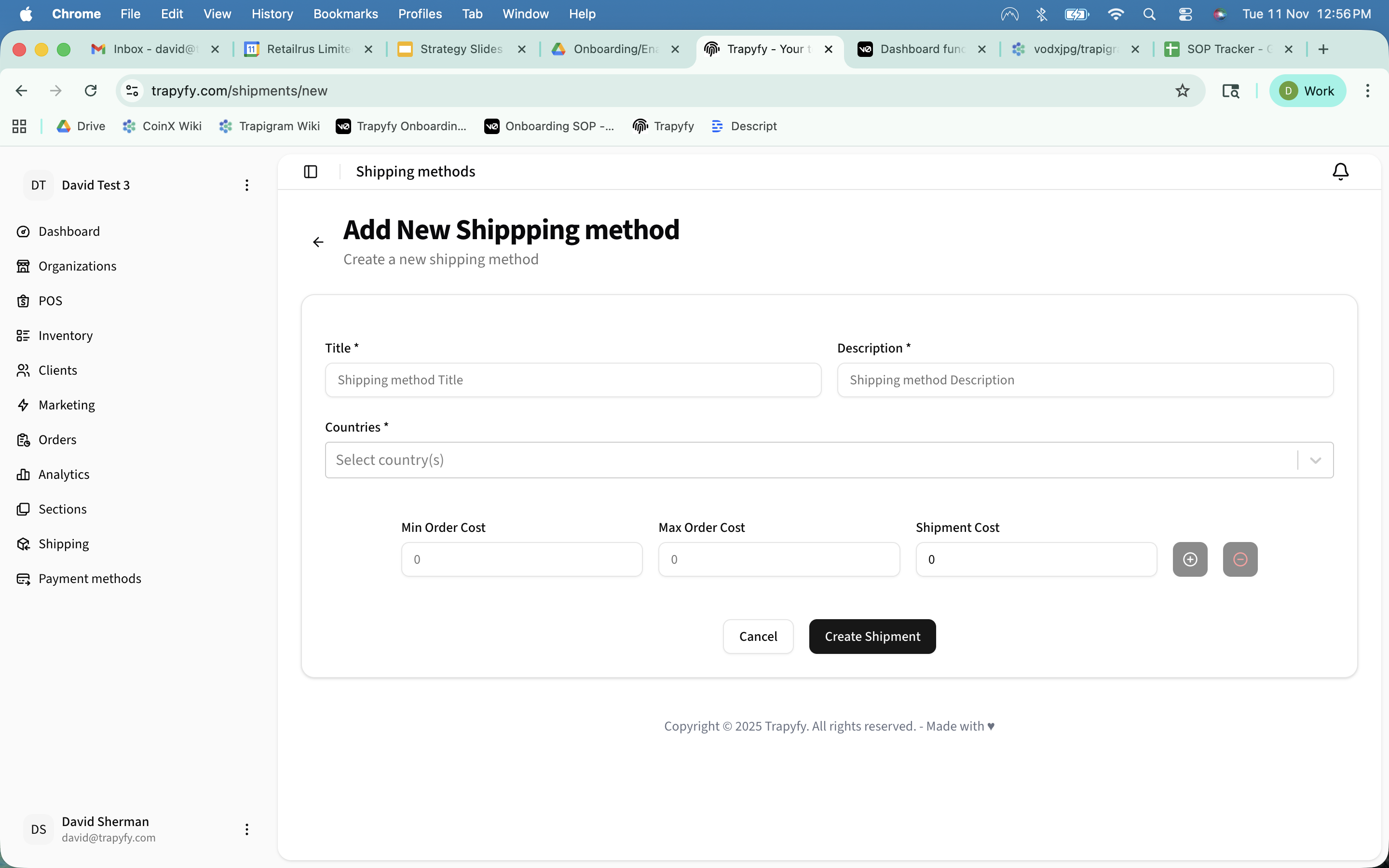
Task: Reload the page
Action: [x=91, y=91]
